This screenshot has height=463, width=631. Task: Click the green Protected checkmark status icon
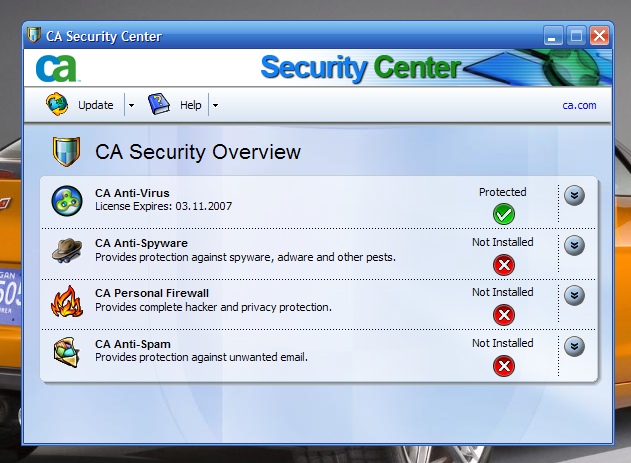tap(503, 214)
